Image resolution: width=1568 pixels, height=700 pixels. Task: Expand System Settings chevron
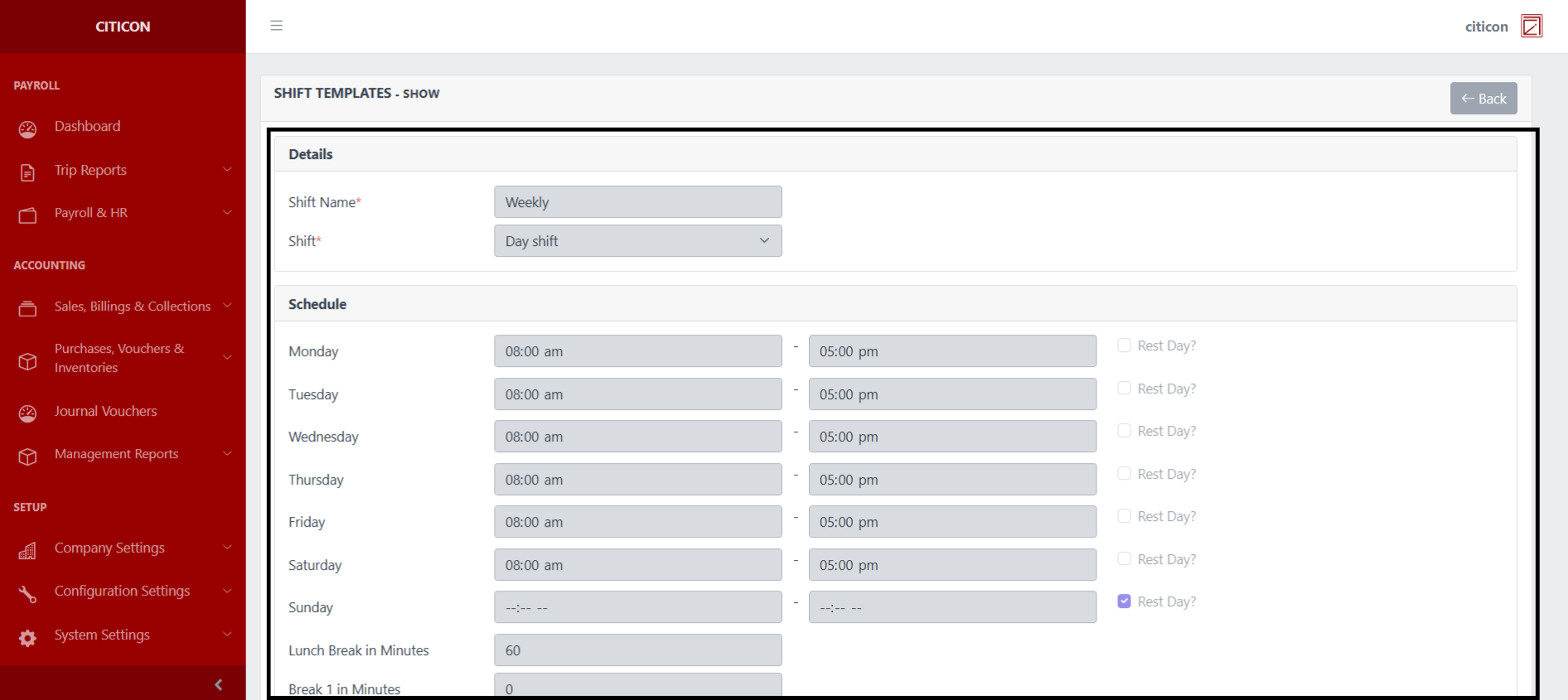[227, 635]
